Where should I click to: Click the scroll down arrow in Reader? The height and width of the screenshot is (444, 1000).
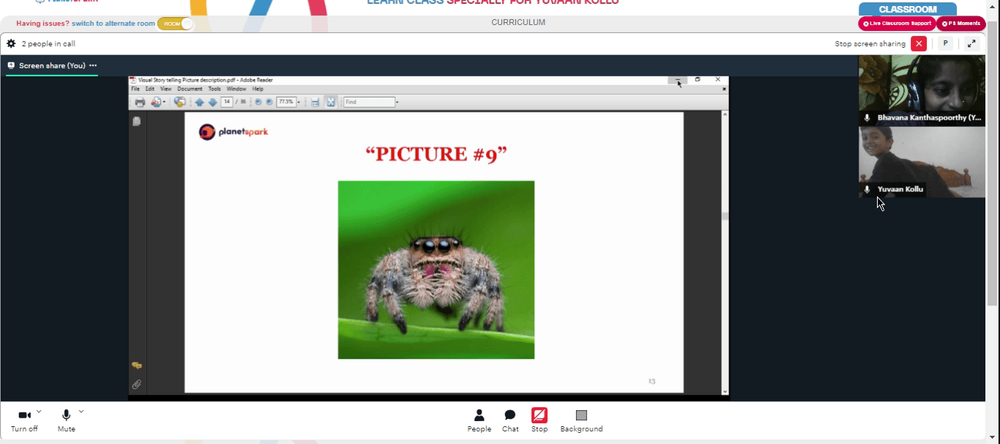click(x=724, y=391)
